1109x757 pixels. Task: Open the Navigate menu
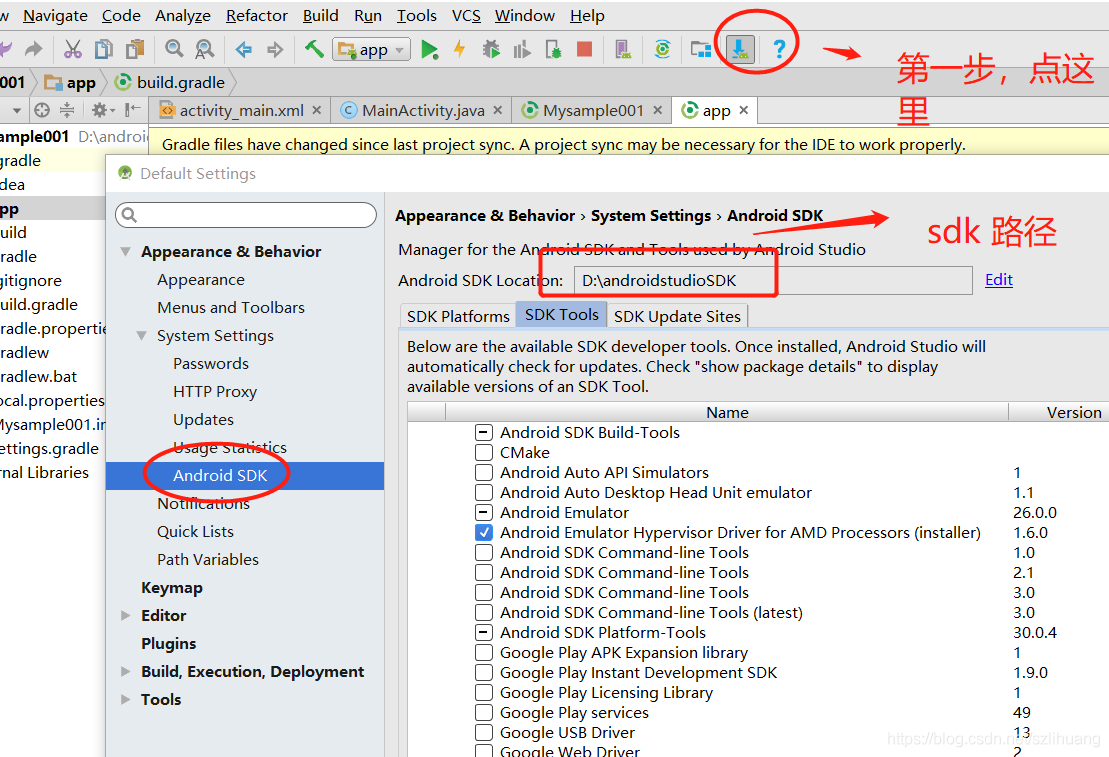(x=55, y=16)
